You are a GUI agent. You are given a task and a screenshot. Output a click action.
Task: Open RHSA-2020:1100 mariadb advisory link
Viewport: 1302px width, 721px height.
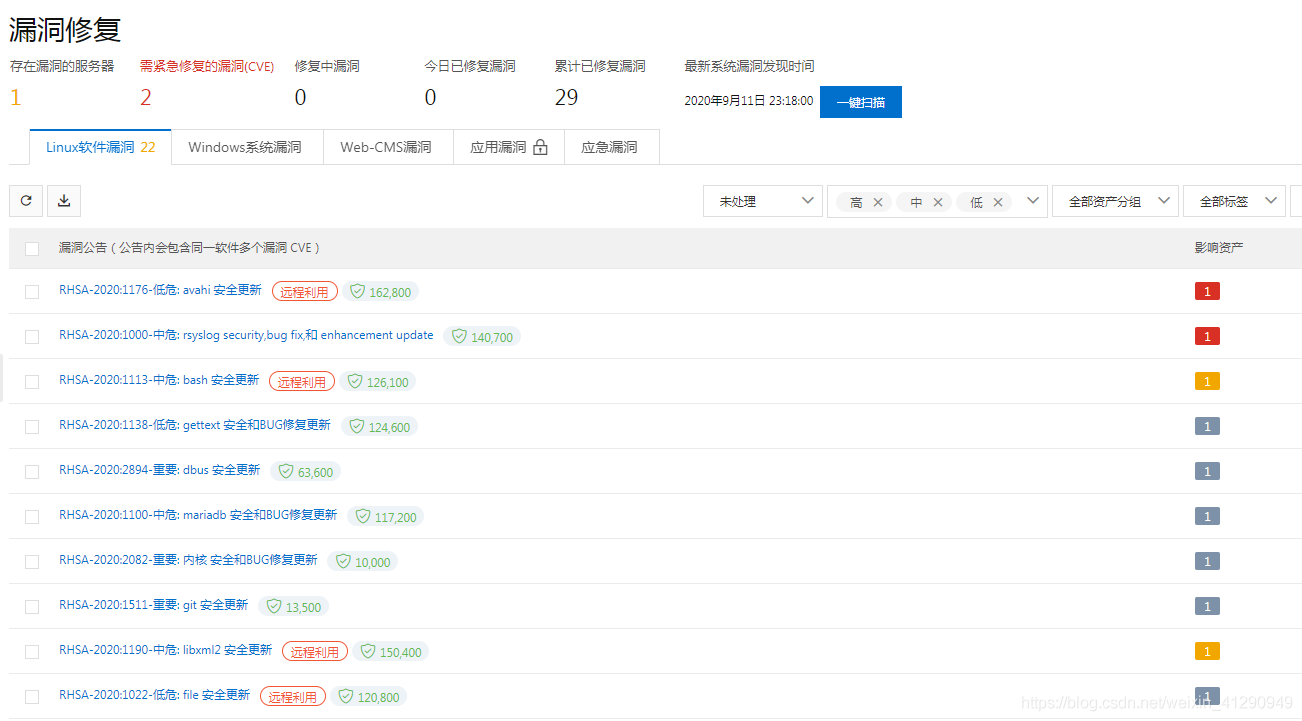[x=198, y=515]
